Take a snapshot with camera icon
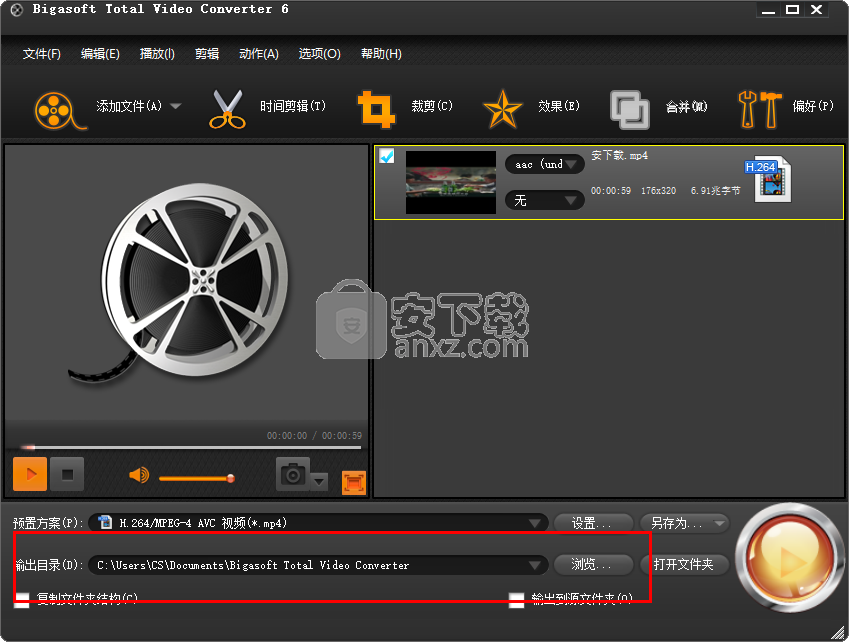 pyautogui.click(x=293, y=474)
